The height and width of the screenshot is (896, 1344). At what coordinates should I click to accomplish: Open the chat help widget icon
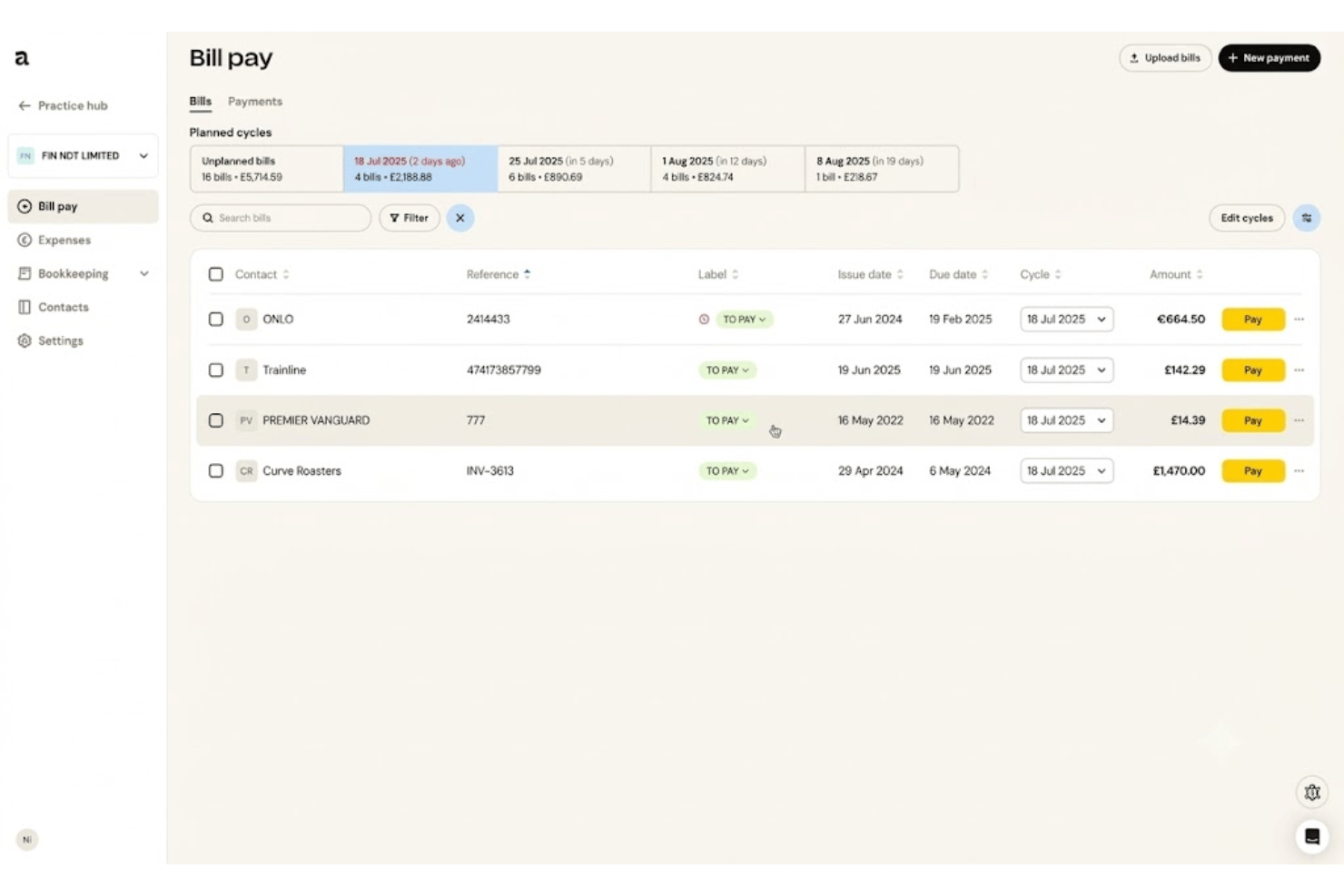coord(1312,836)
